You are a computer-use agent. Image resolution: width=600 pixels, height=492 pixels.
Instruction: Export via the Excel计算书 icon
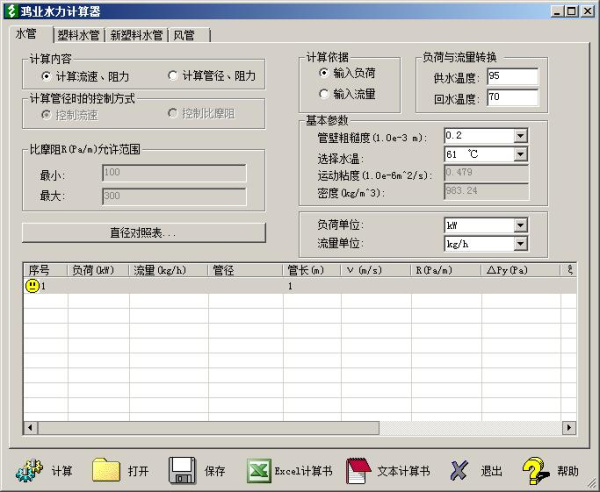pyautogui.click(x=258, y=470)
